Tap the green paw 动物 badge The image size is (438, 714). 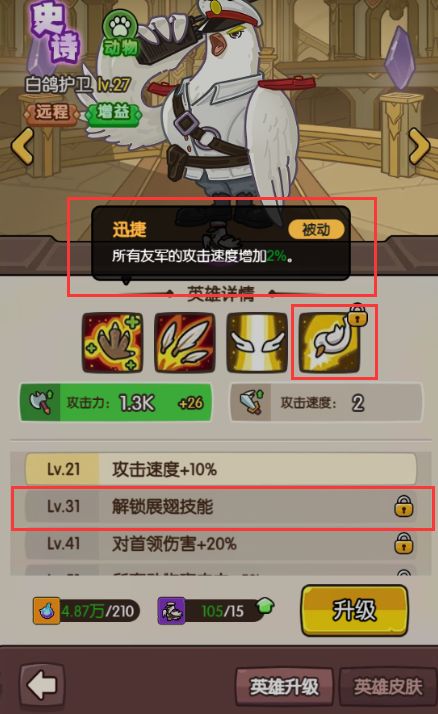[120, 35]
